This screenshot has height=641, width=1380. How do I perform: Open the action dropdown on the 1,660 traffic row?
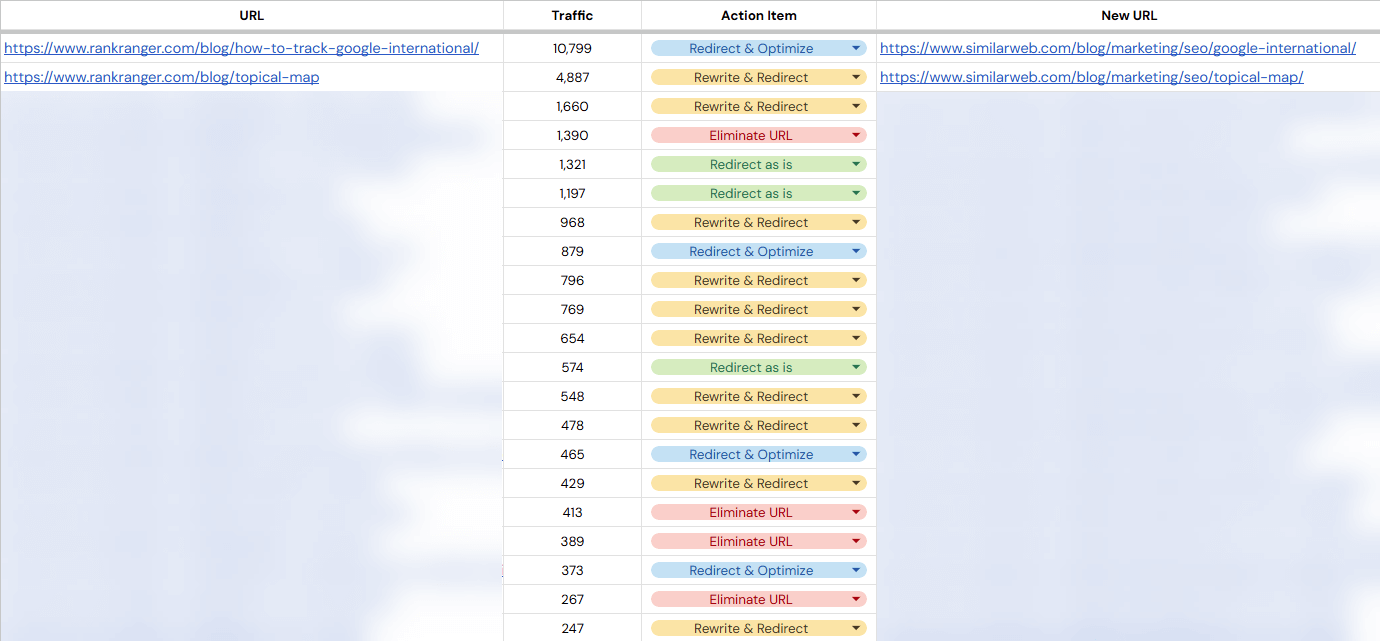[x=856, y=106]
